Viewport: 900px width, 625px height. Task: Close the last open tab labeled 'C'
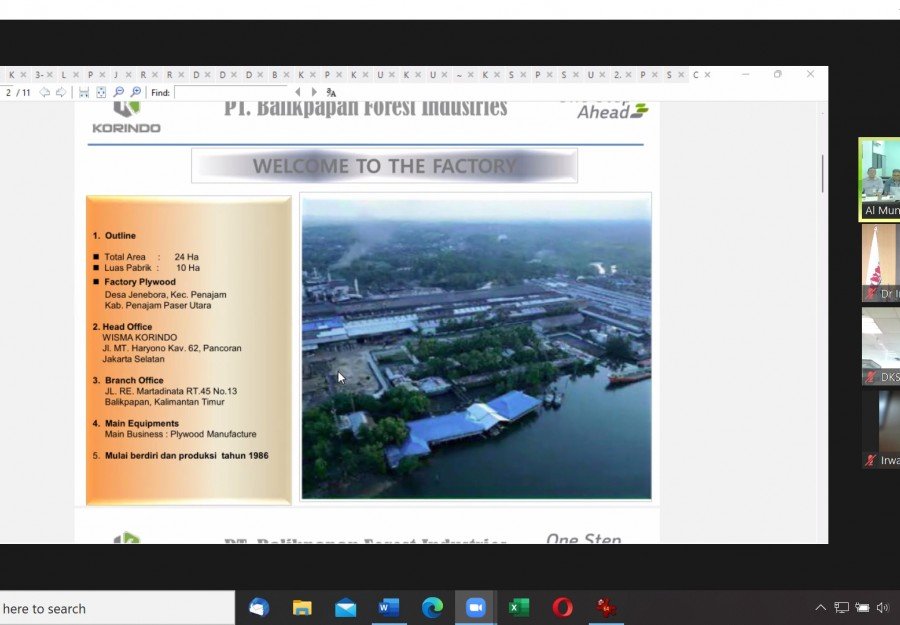point(709,75)
